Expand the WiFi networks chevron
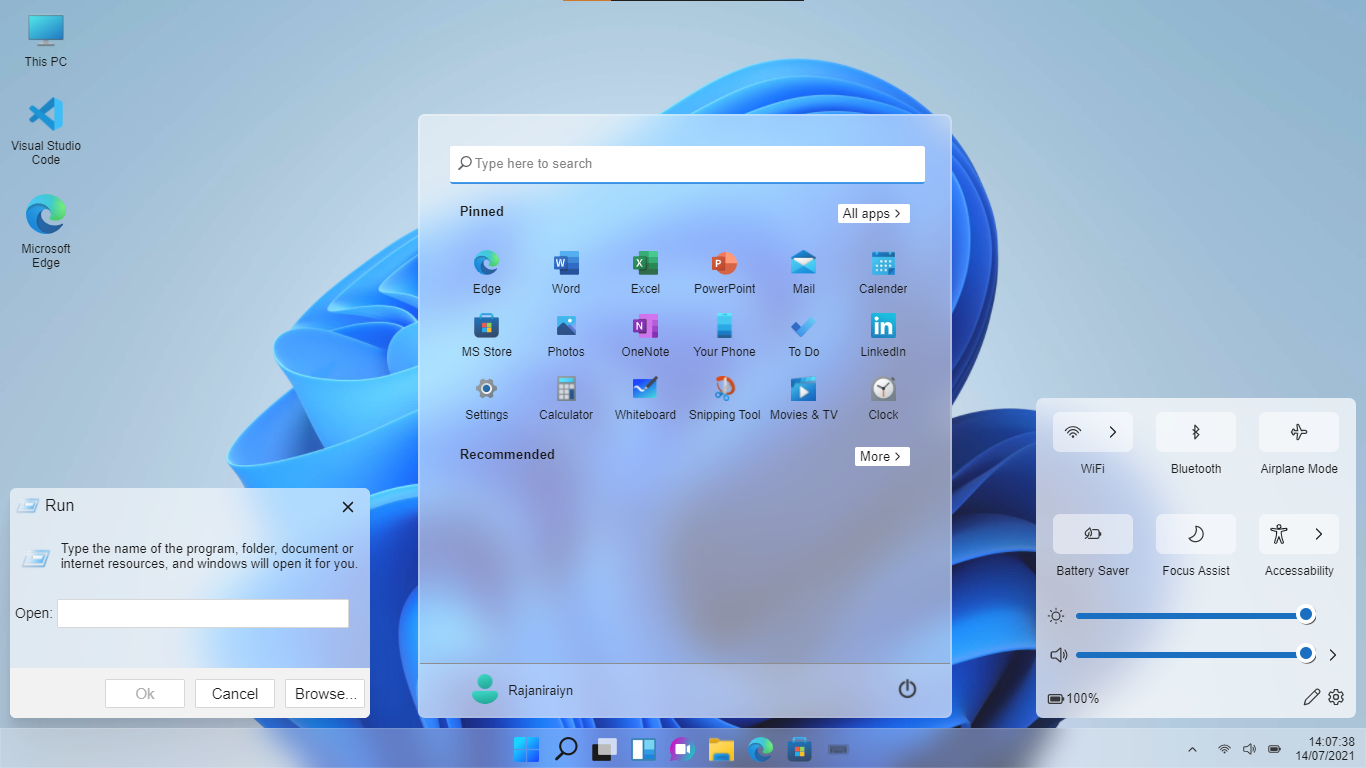The image size is (1366, 768). pyautogui.click(x=1113, y=432)
